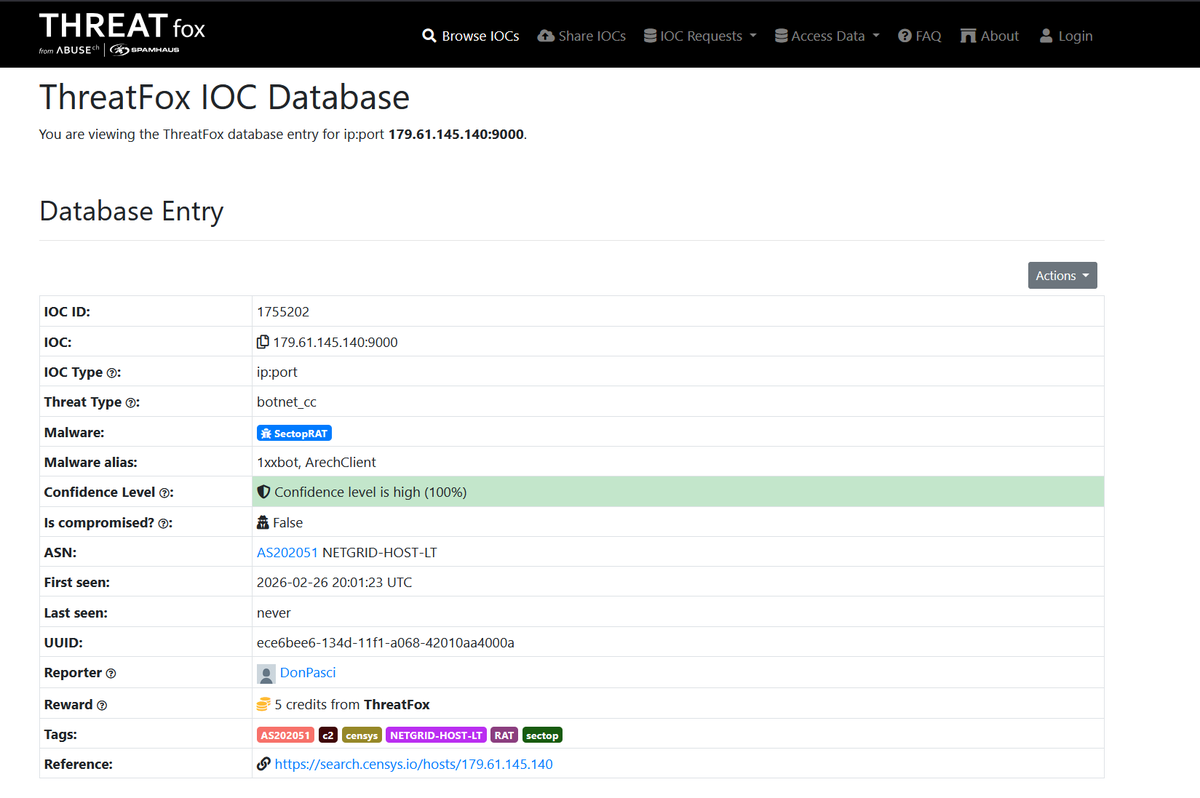Open the About page

pyautogui.click(x=990, y=36)
